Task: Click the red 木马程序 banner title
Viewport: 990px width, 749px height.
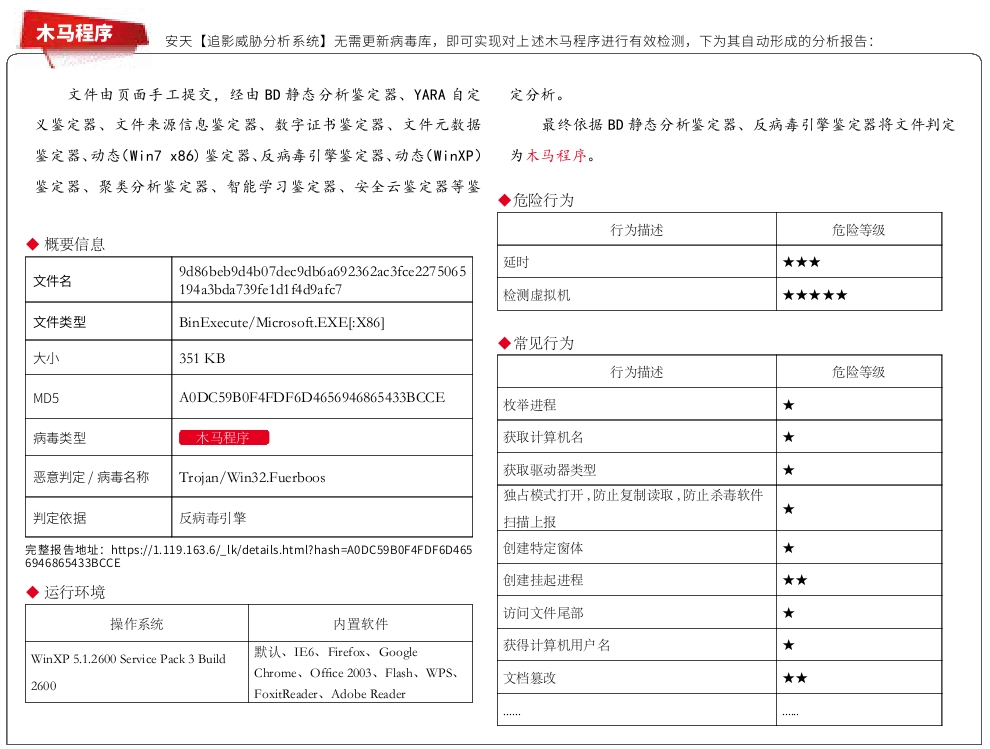Action: tap(75, 32)
